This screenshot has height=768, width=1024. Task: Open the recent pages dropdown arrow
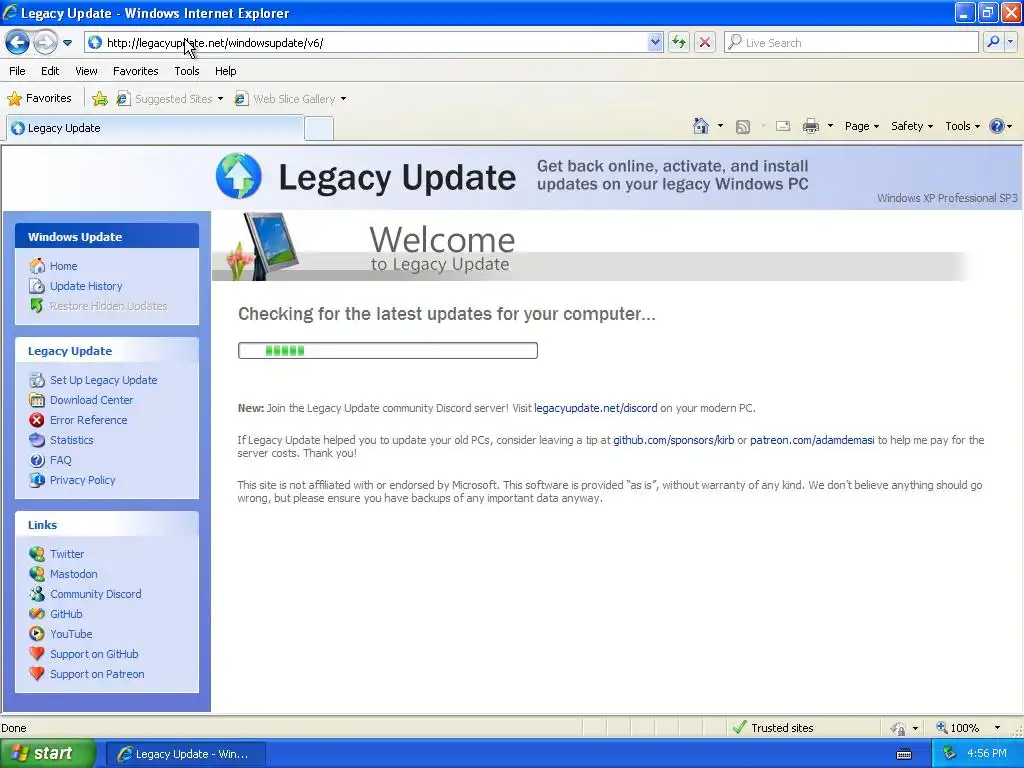click(x=67, y=43)
